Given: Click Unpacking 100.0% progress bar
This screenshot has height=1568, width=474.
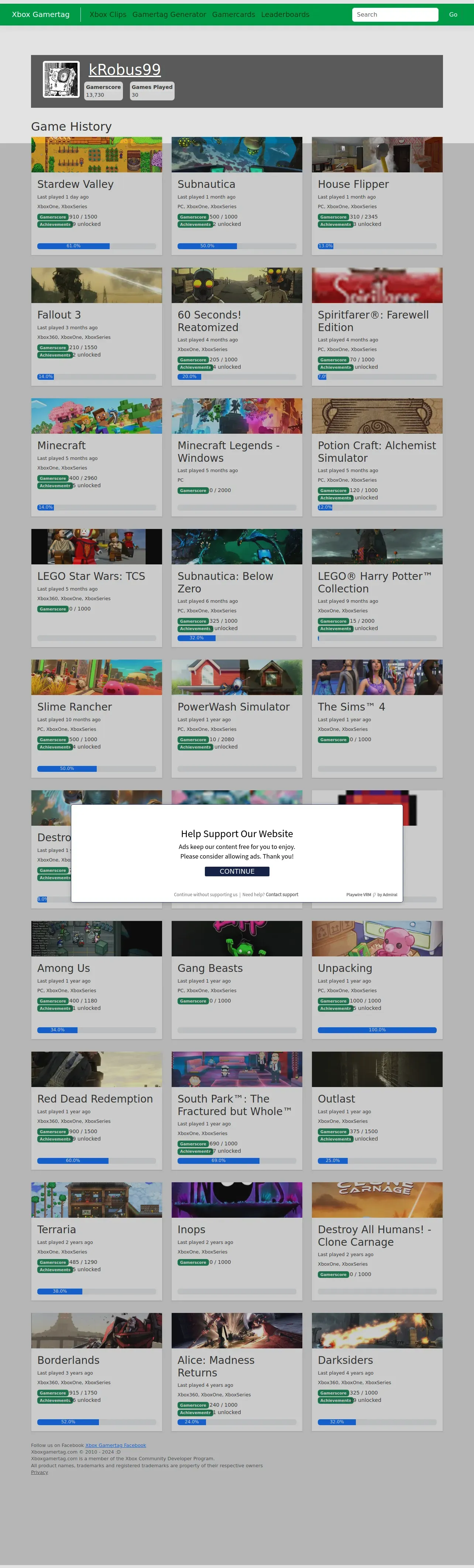Looking at the screenshot, I should click(x=377, y=1030).
